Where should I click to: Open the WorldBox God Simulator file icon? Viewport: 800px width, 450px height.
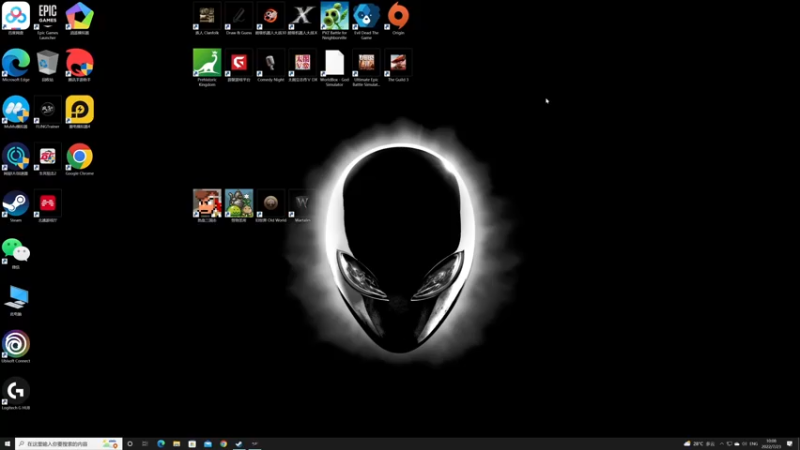point(334,65)
